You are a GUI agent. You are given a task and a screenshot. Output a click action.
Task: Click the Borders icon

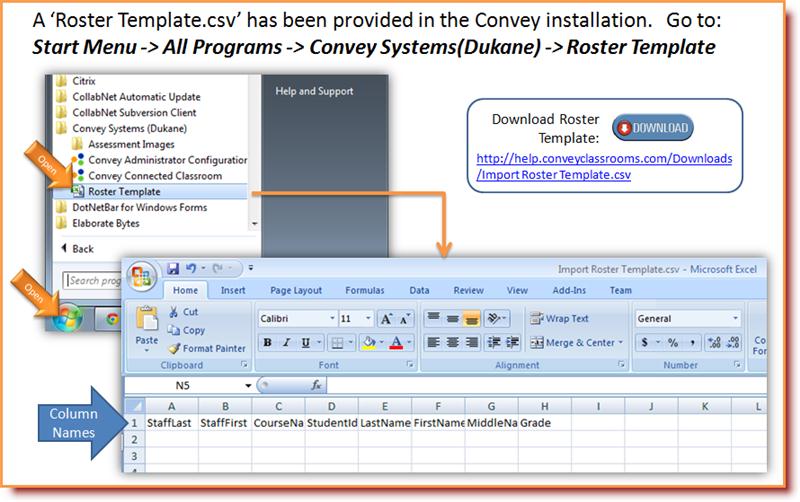pyautogui.click(x=337, y=343)
